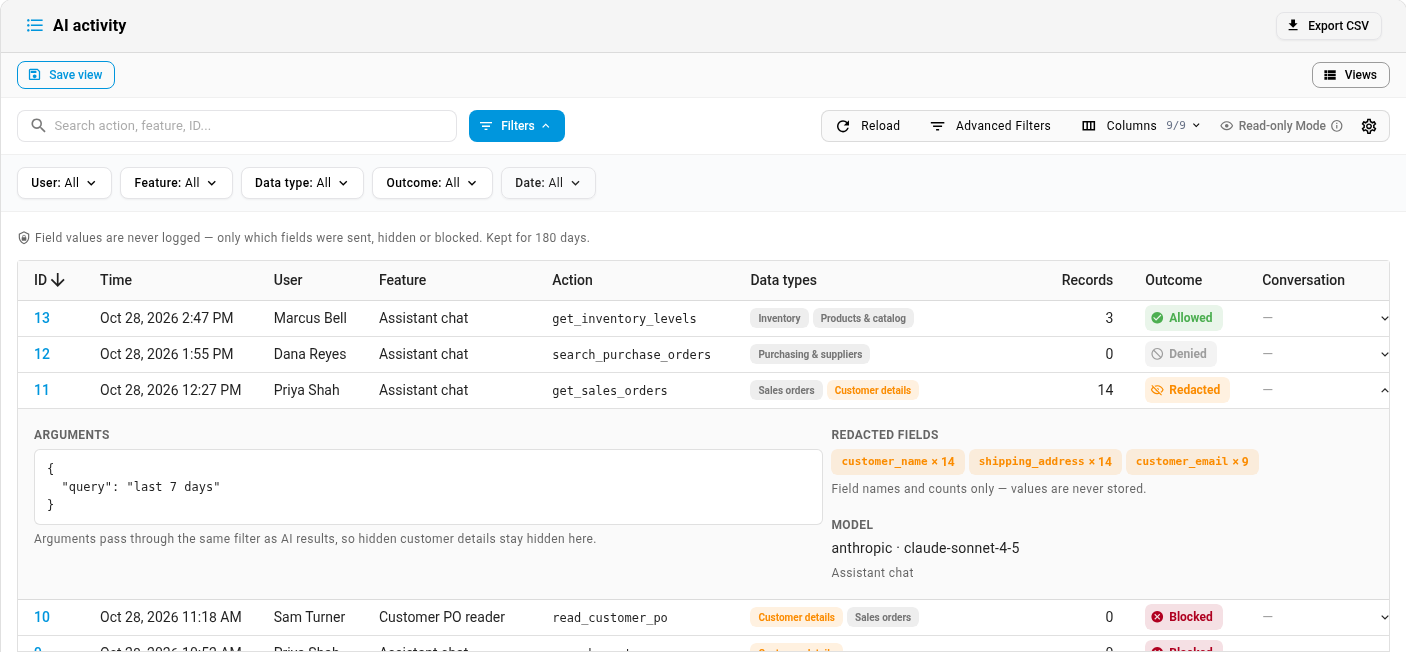Open the User filter dropdown

(64, 183)
